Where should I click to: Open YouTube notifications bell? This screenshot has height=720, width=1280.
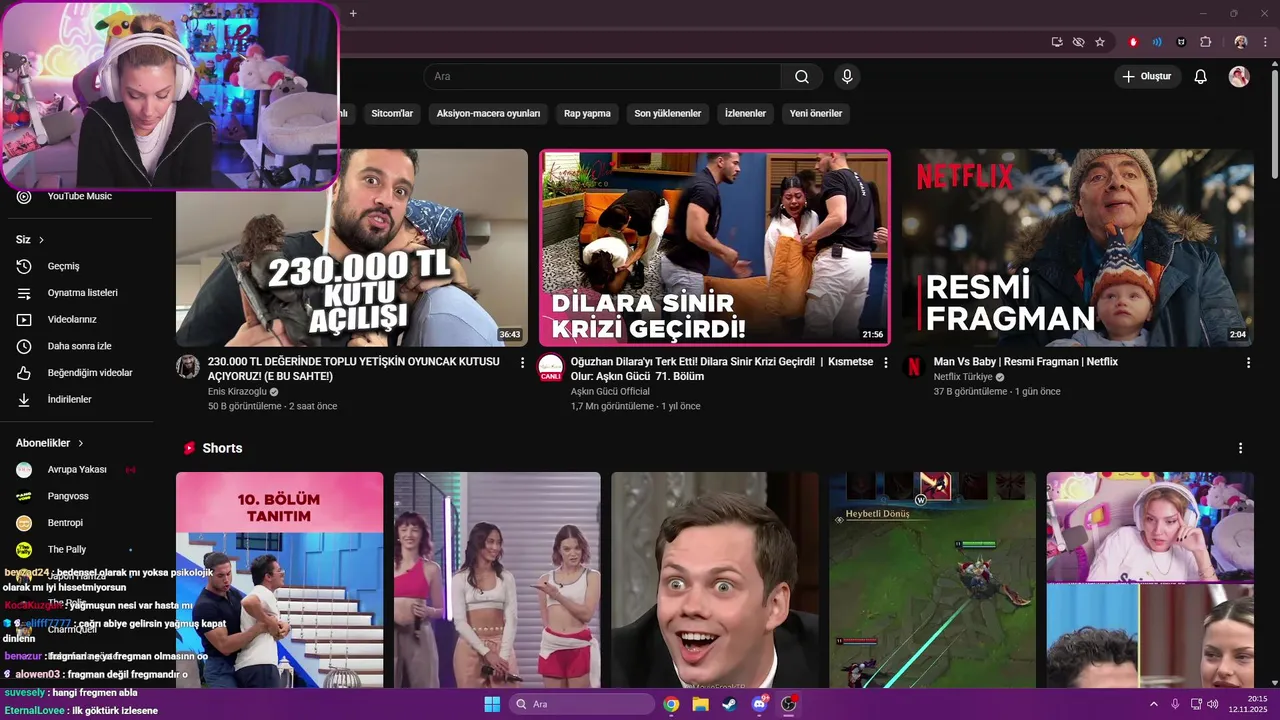coord(1201,77)
